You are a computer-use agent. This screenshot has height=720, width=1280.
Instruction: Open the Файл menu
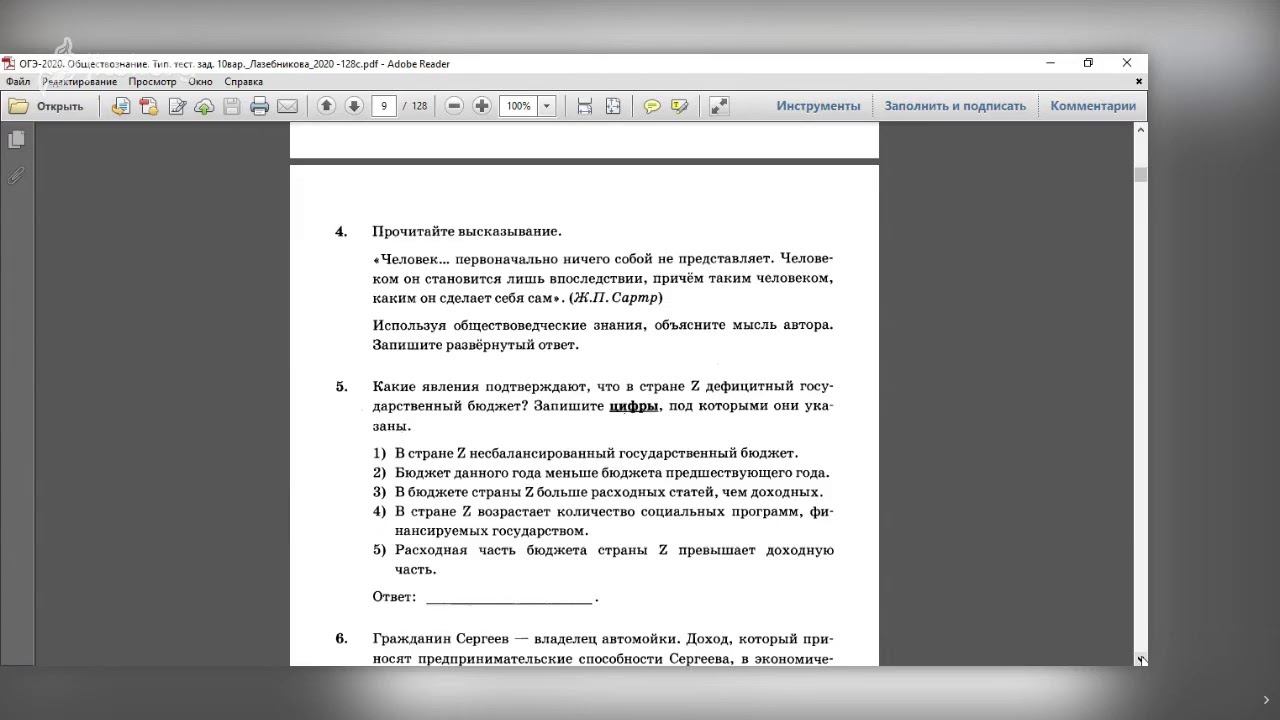18,82
